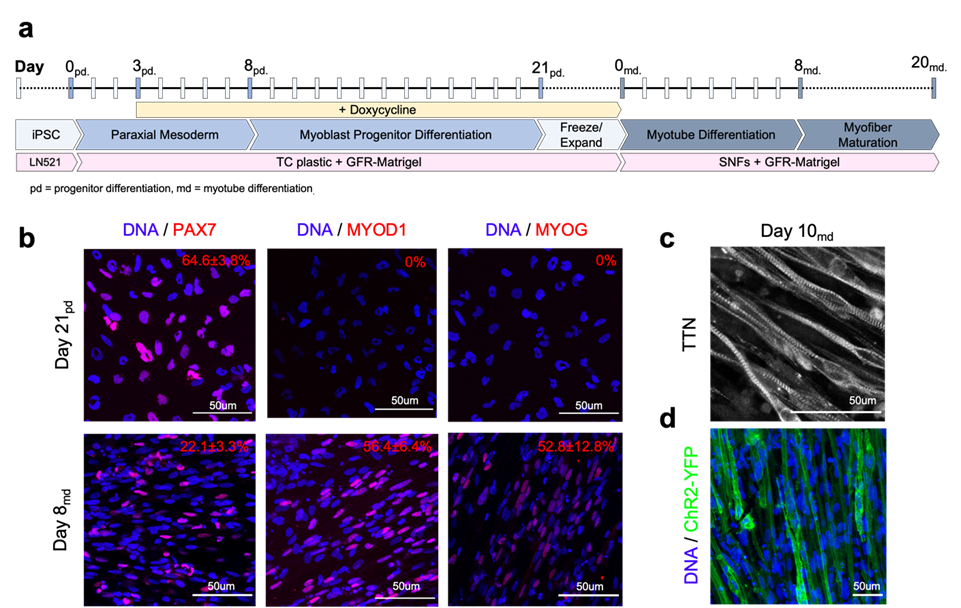Select the TC plastic + GFR-Matrigel bar
Screen dimensions: 961x608
coord(348,161)
